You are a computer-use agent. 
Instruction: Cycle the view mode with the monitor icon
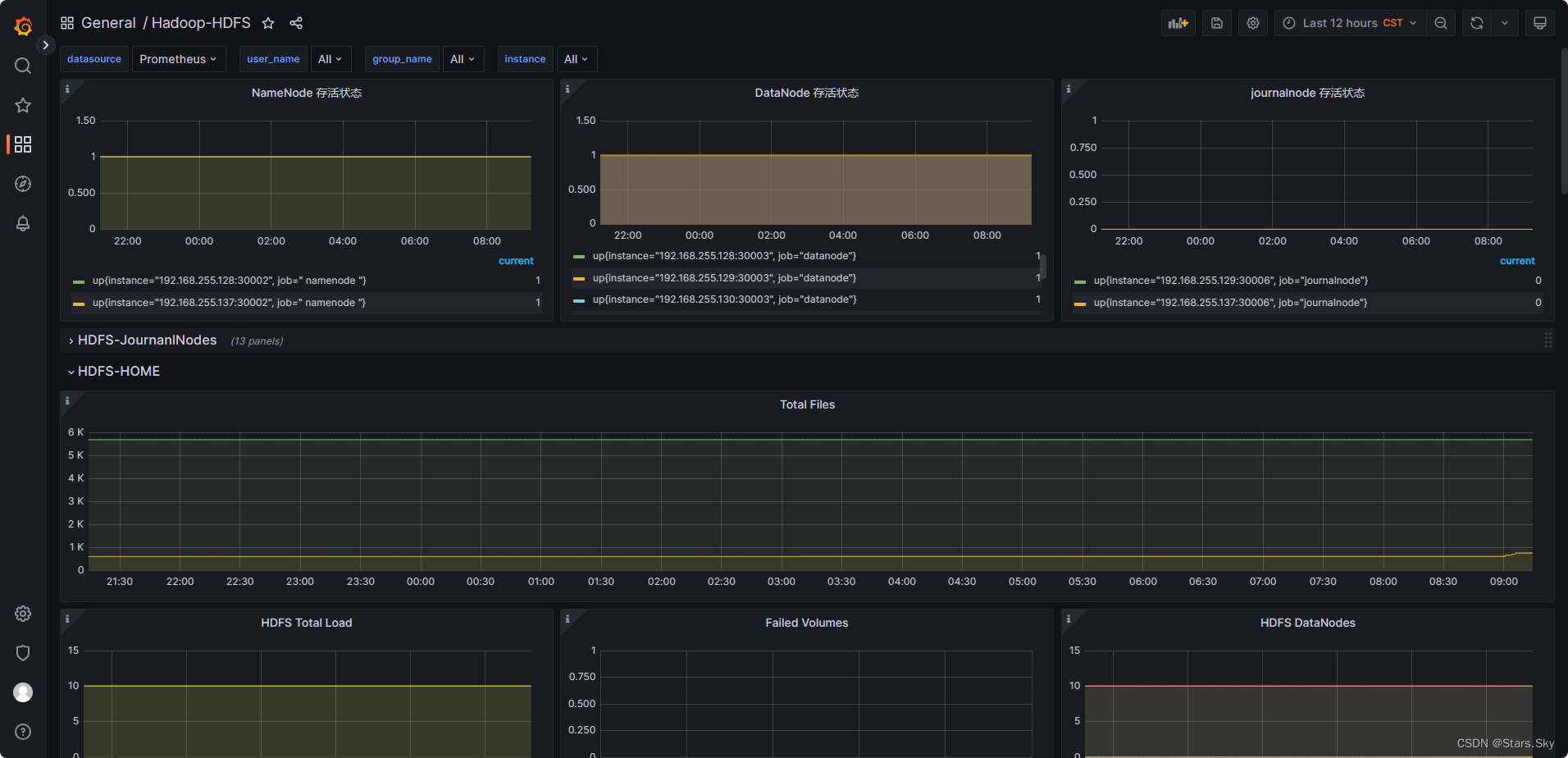tap(1540, 23)
